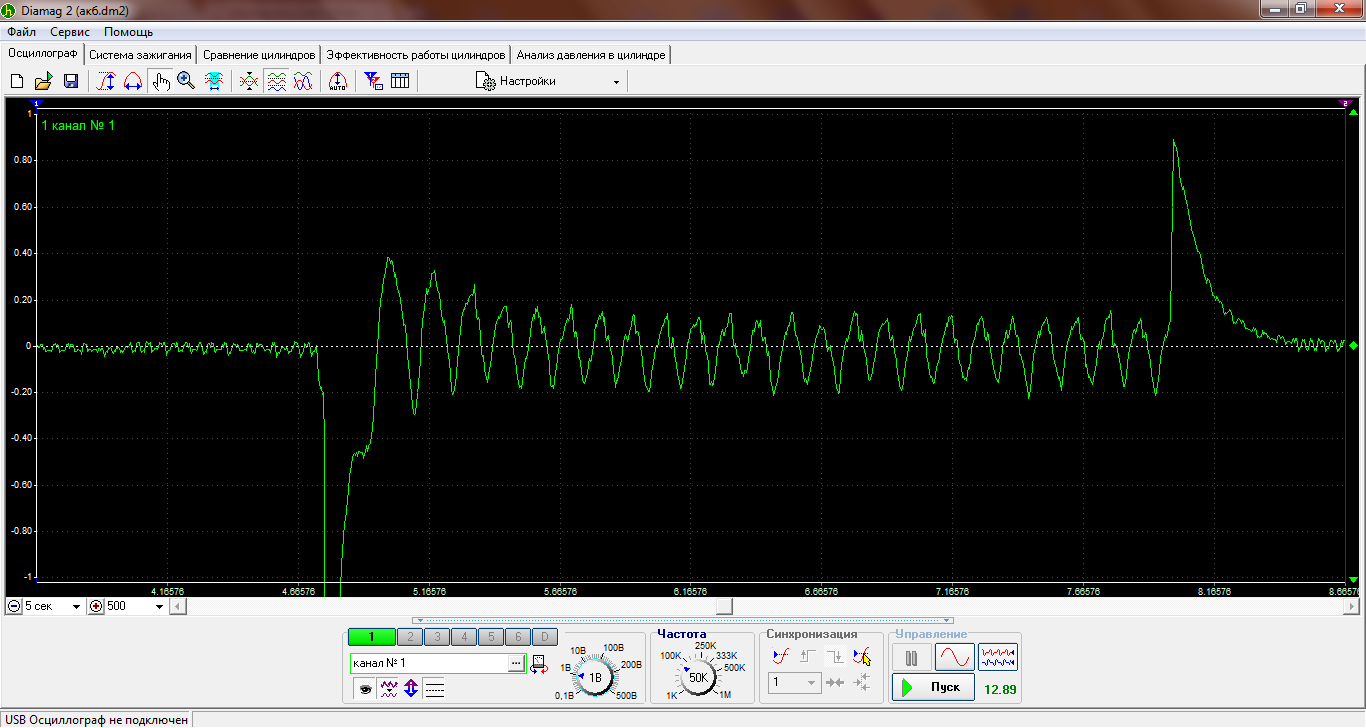Click the AUTO scale toolbar icon
Image resolution: width=1366 pixels, height=728 pixels.
[x=338, y=81]
